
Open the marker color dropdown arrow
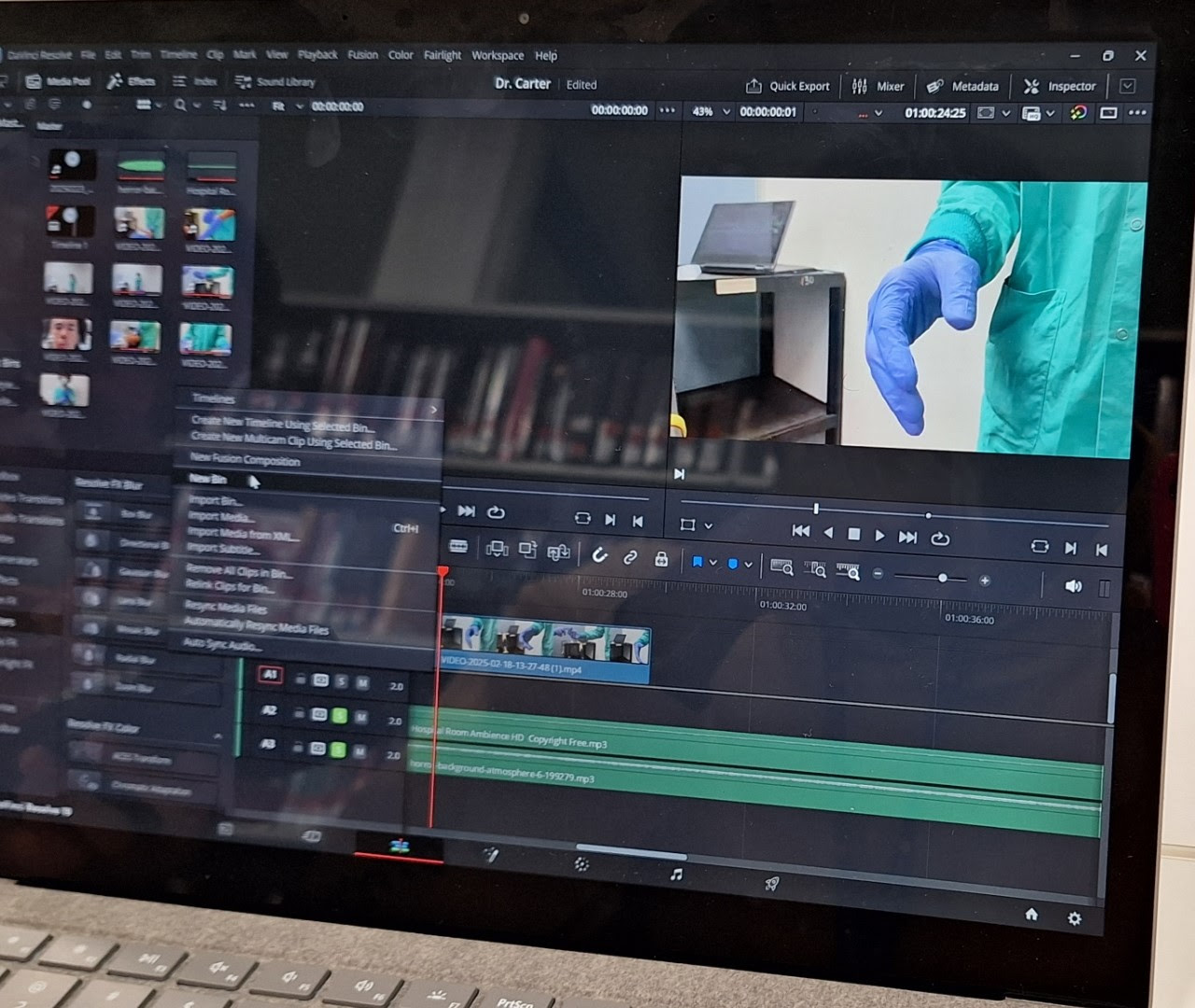coord(748,565)
